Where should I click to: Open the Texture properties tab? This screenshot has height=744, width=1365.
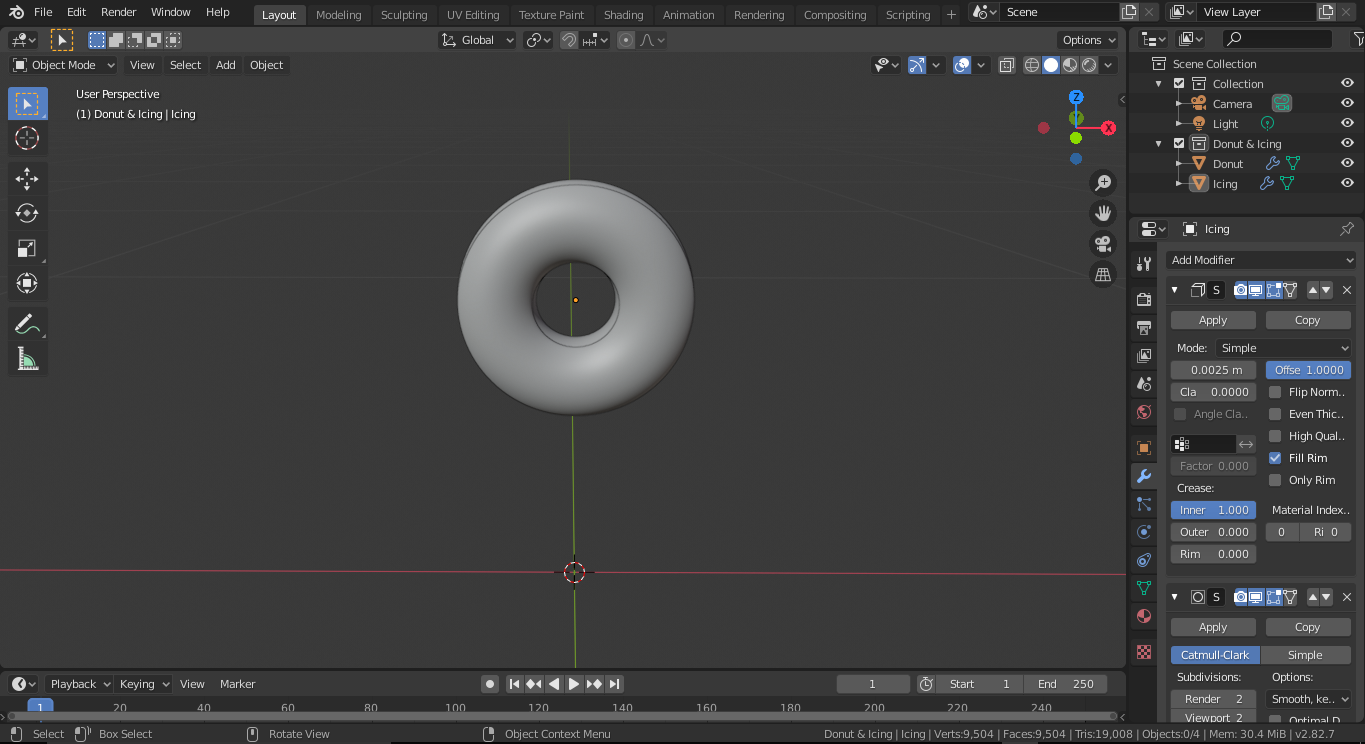1145,652
